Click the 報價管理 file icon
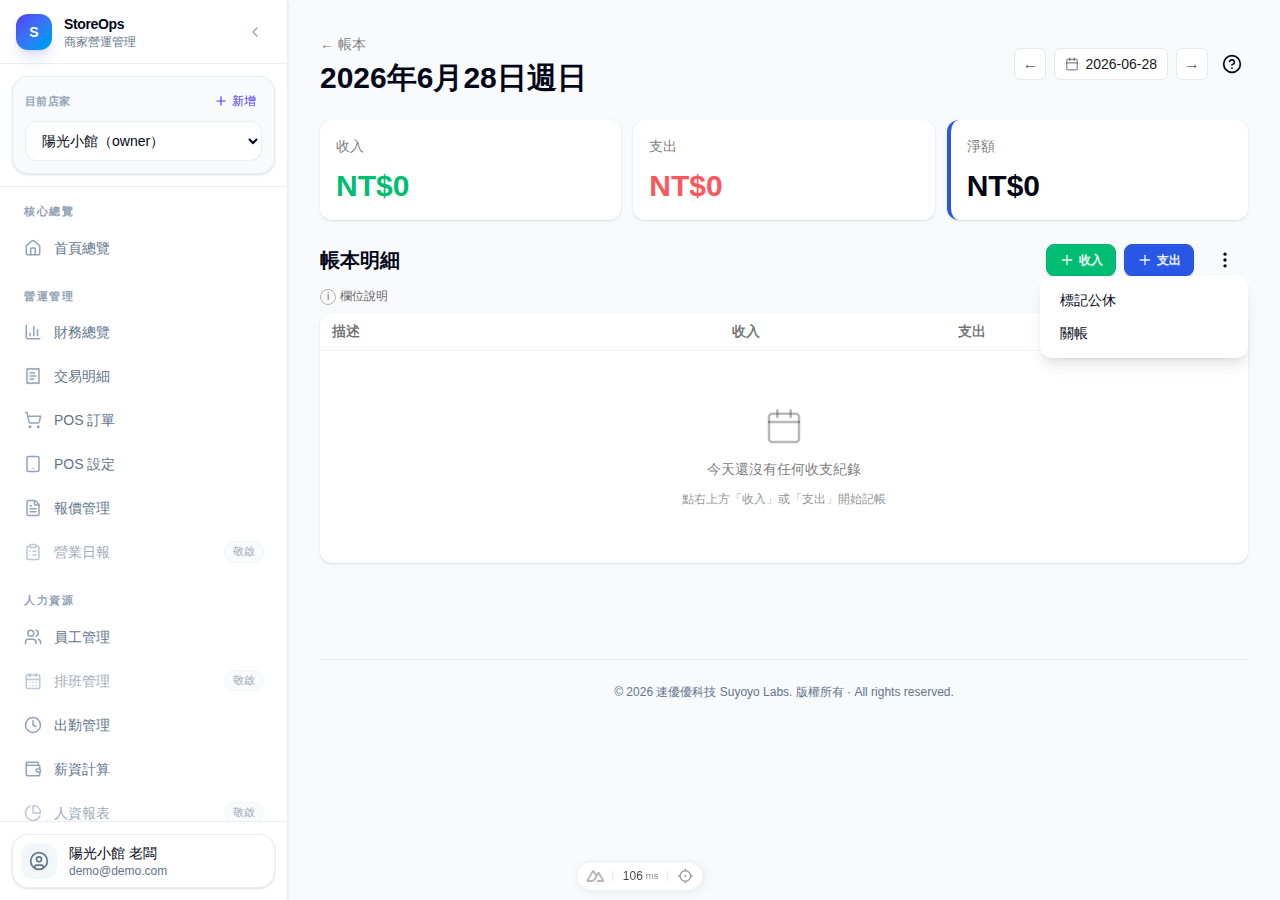 (x=33, y=508)
